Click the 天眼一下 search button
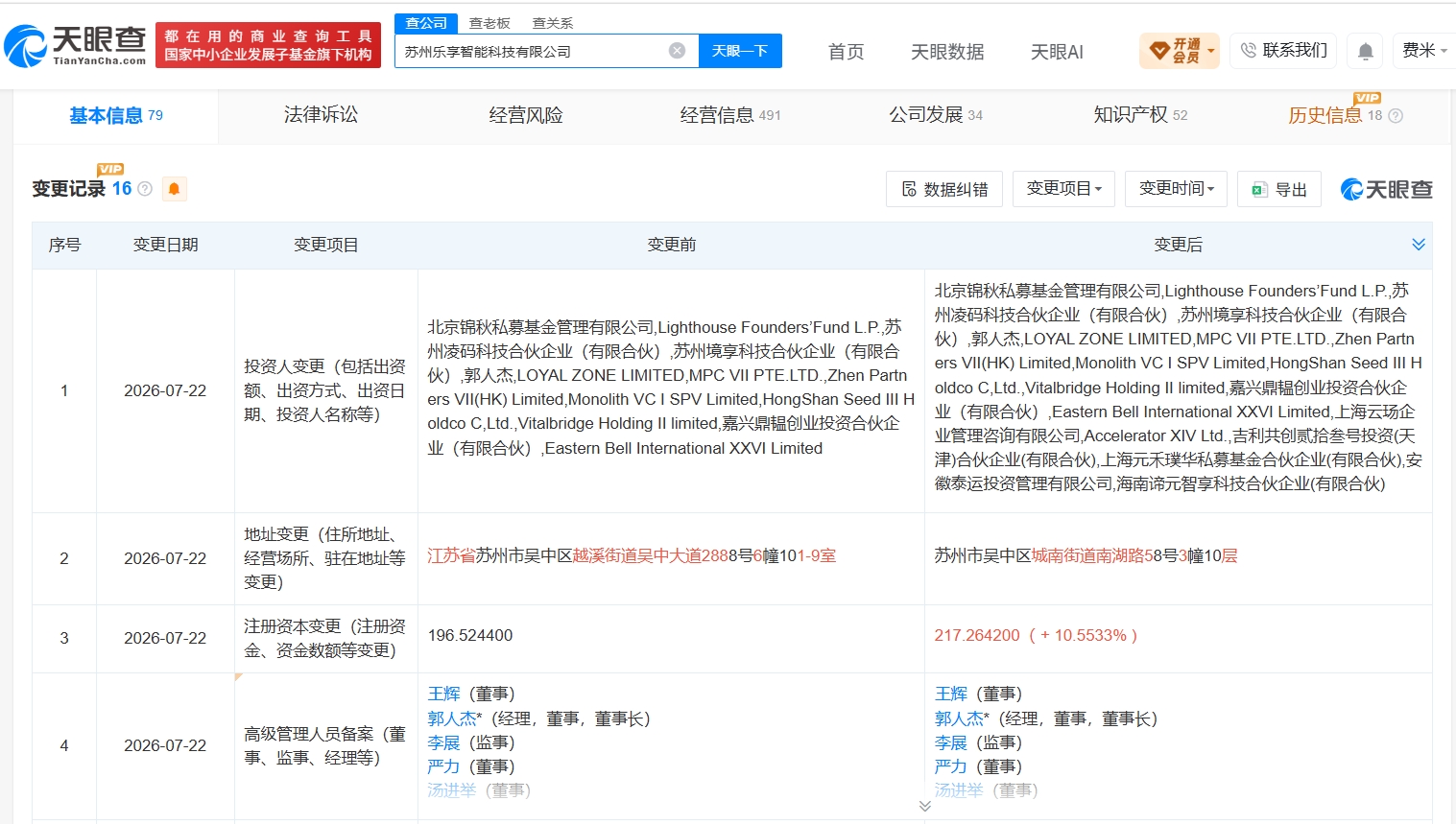This screenshot has height=824, width=1456. click(740, 51)
